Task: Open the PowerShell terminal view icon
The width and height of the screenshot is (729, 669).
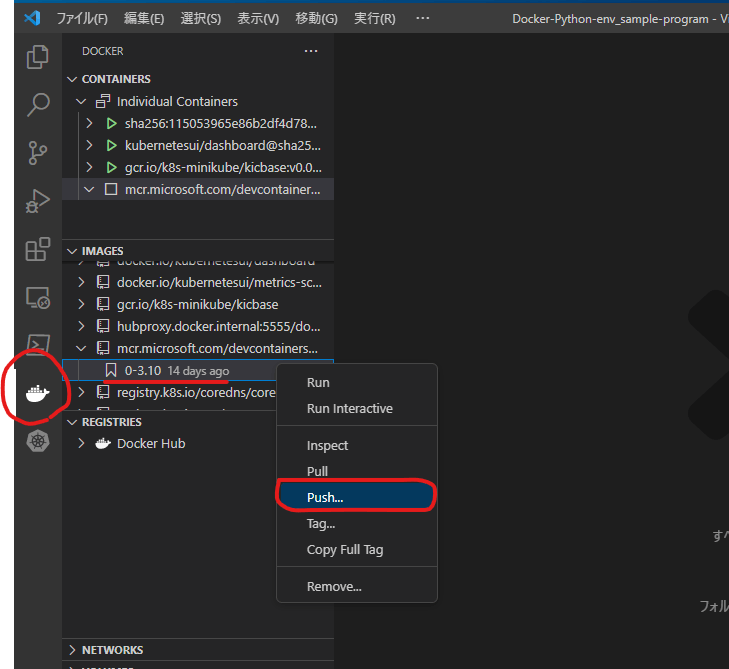Action: pos(38,345)
